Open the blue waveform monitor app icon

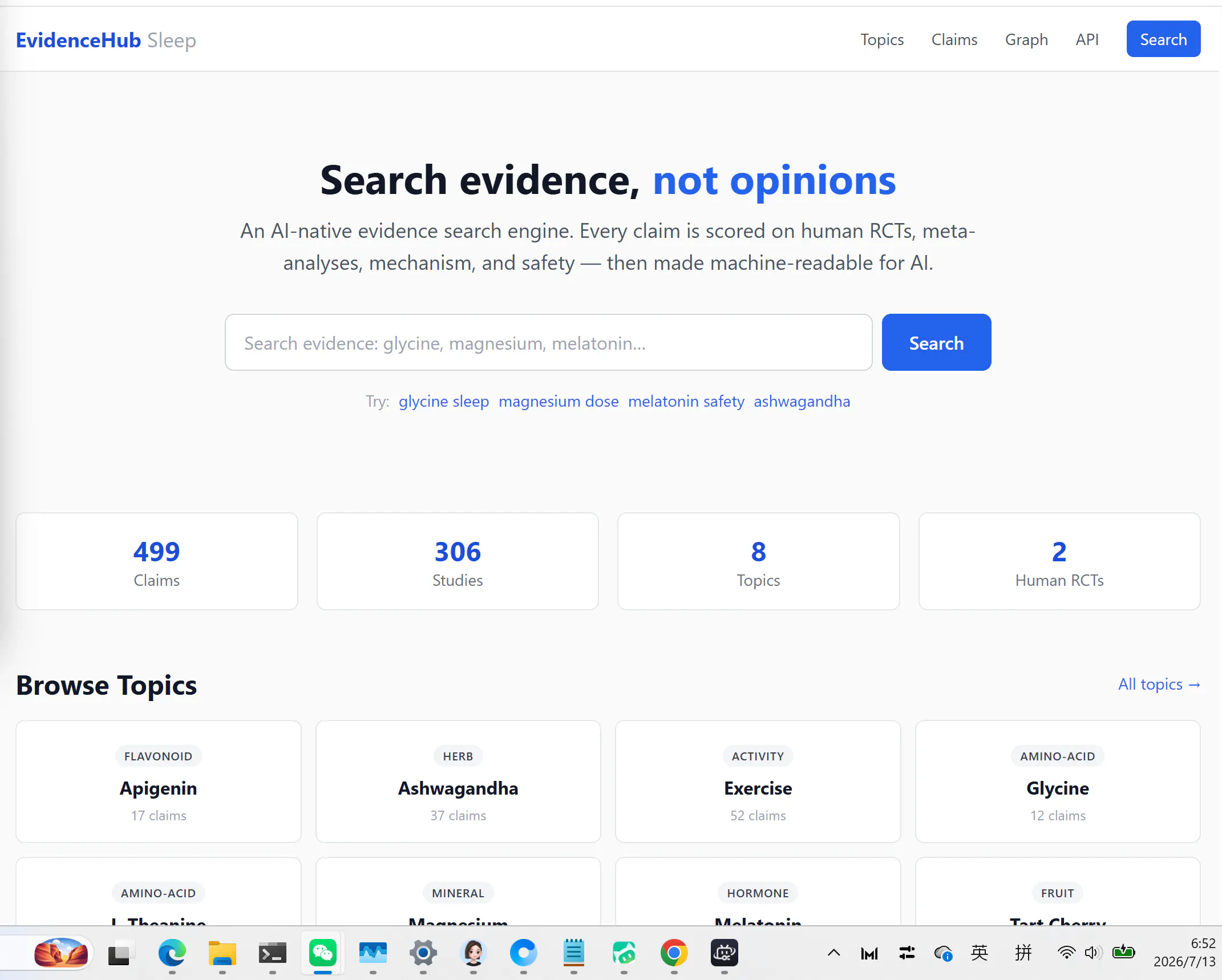(373, 953)
